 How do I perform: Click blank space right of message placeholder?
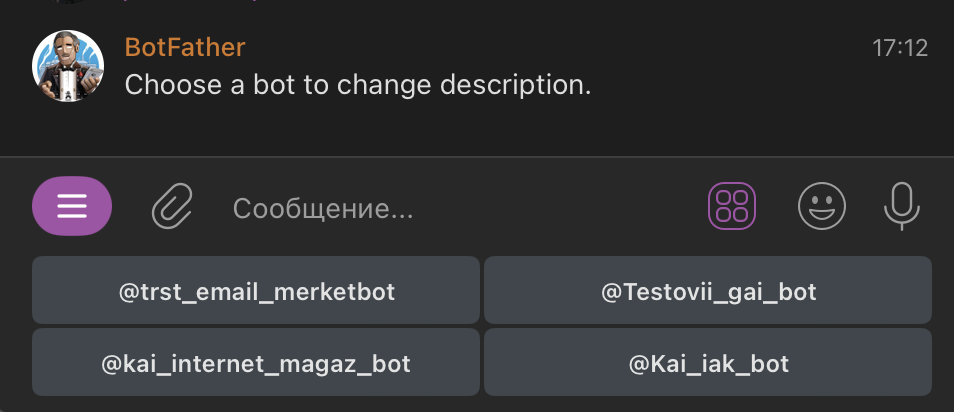560,208
